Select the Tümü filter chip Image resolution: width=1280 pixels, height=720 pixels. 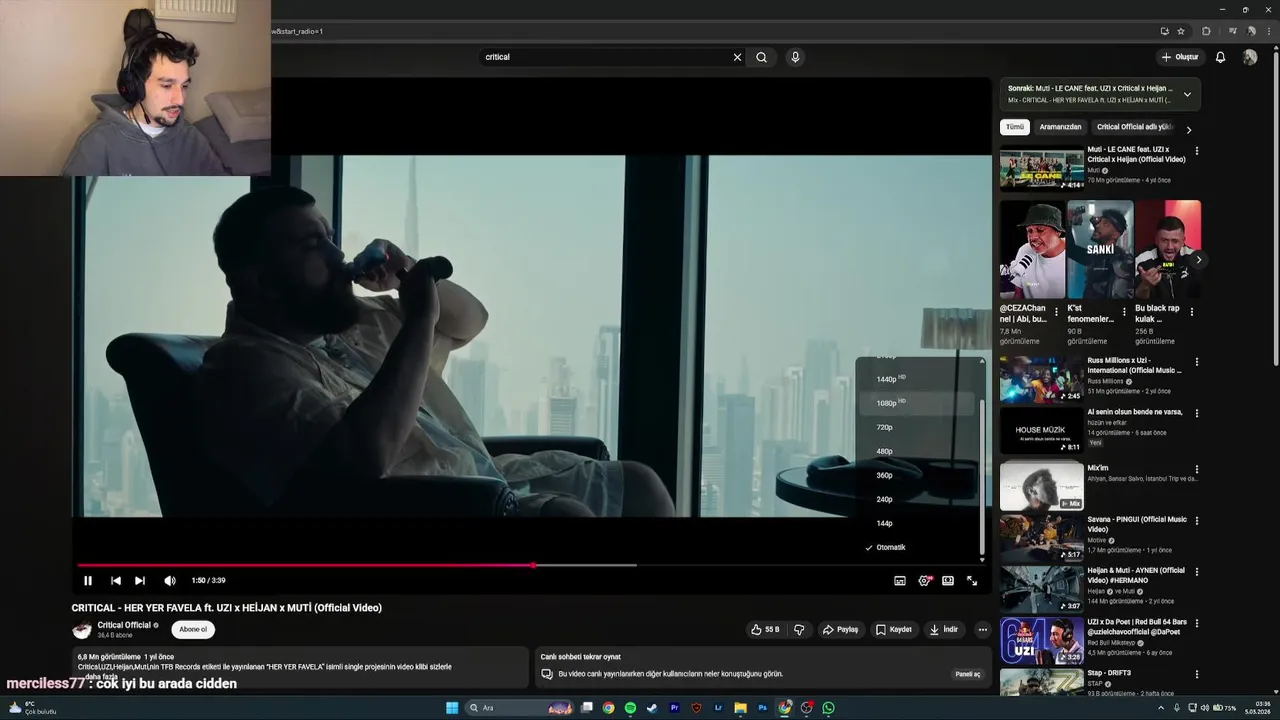(x=1015, y=127)
